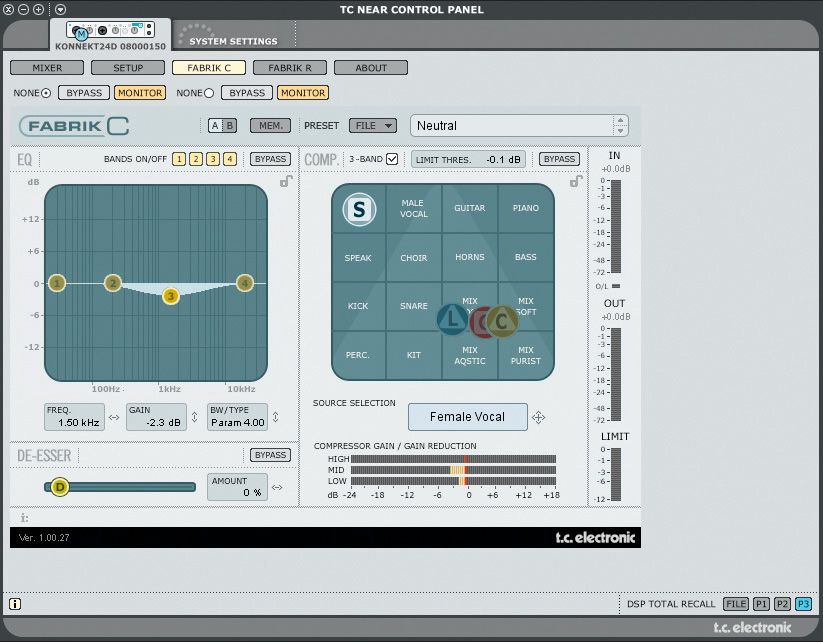Click the compressor lock icon
Viewport: 823px width, 642px height.
(x=576, y=181)
